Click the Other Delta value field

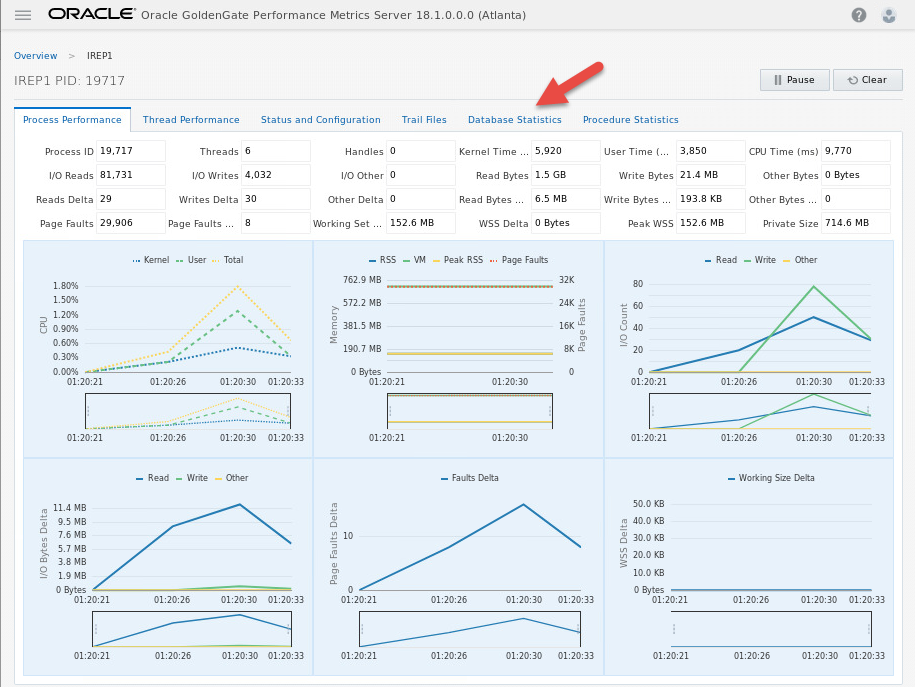(421, 198)
